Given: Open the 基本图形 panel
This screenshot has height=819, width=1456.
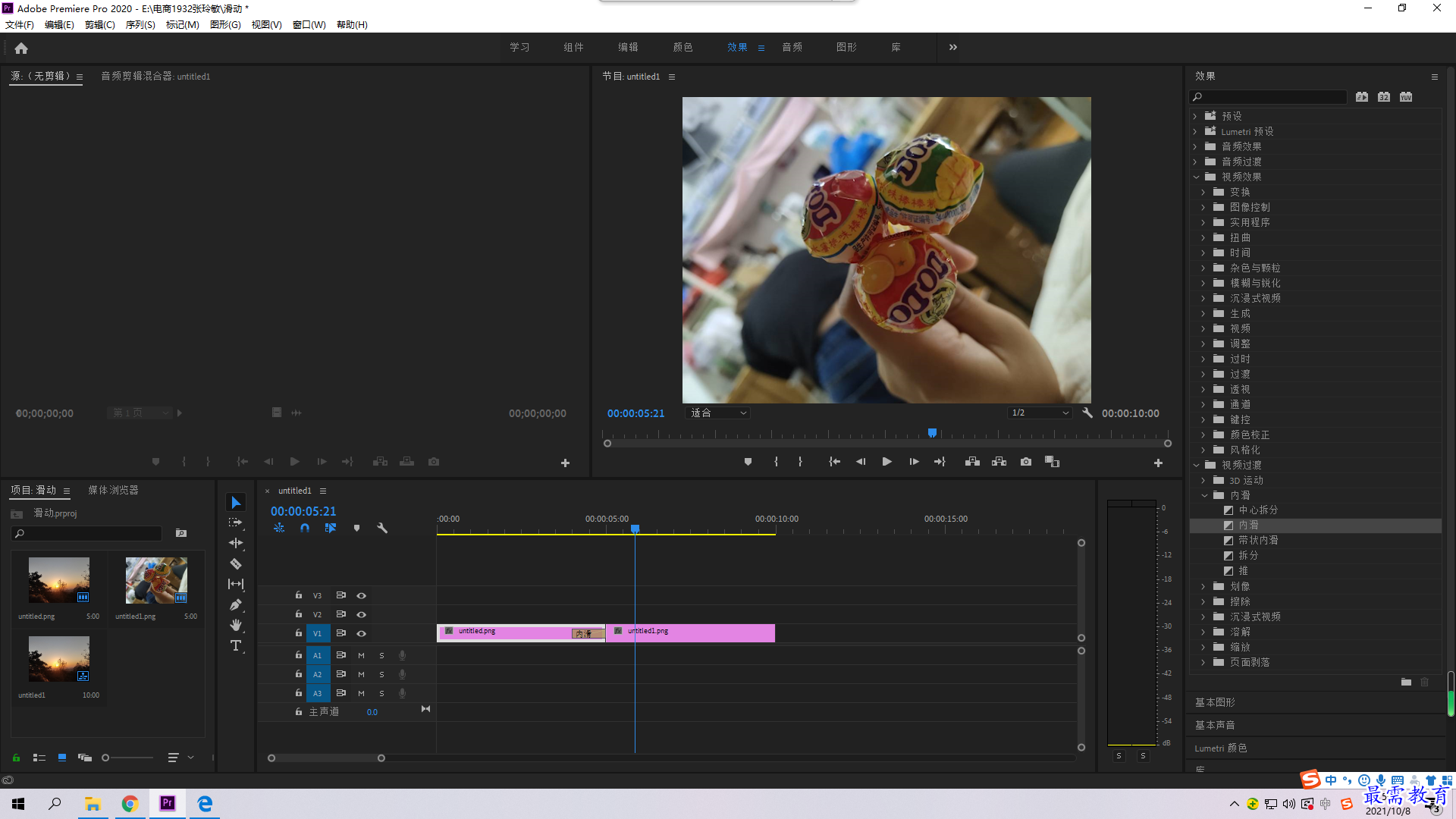Looking at the screenshot, I should tap(1215, 703).
